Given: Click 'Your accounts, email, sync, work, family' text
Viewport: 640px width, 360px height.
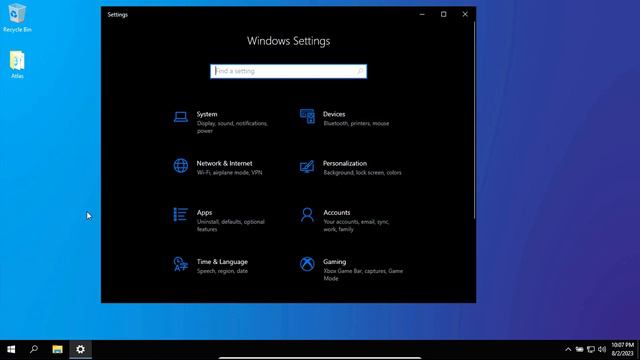Looking at the screenshot, I should 356,226.
